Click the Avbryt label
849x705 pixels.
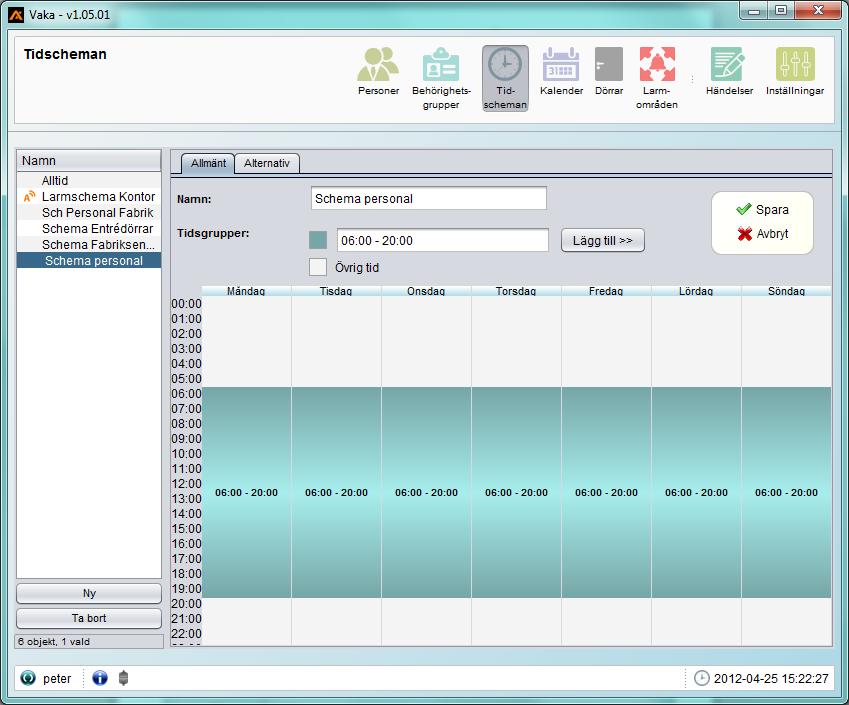coord(772,234)
